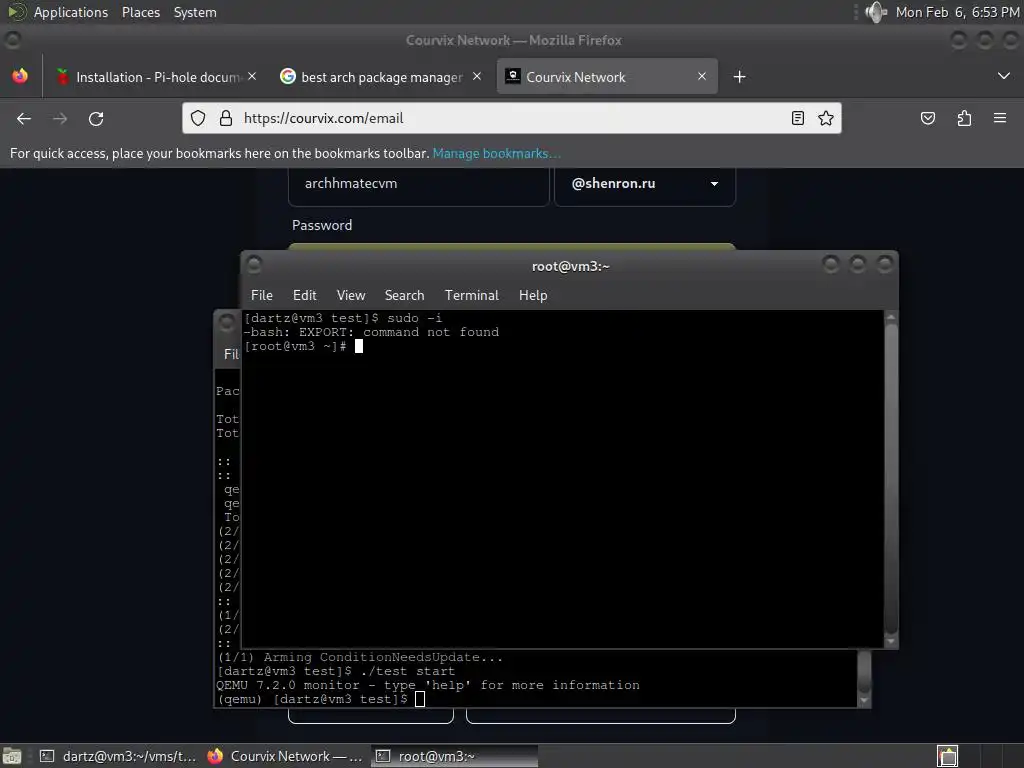This screenshot has height=768, width=1024.
Task: Open Firefox View icon
Action: coord(20,76)
